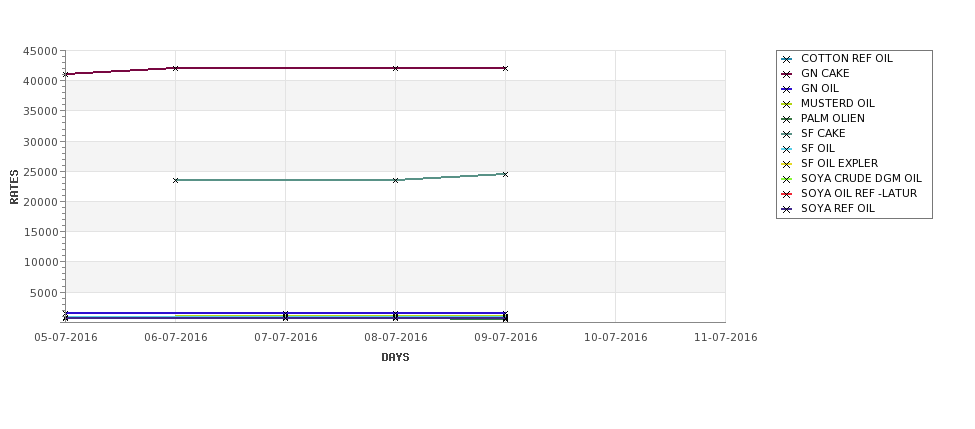This screenshot has height=429, width=975.
Task: Click the PALM OLIEN legend marker icon
Action: click(x=787, y=119)
